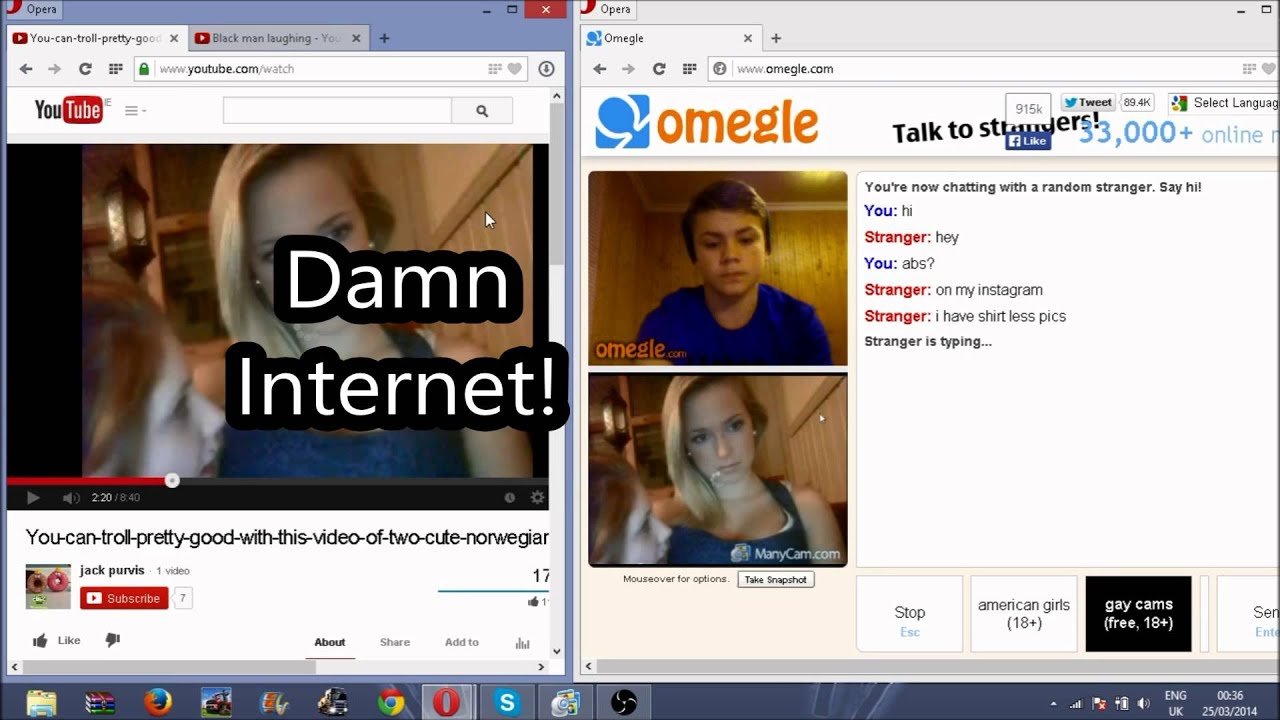Like the video with the thumbs up
This screenshot has height=720, width=1280.
click(56, 641)
